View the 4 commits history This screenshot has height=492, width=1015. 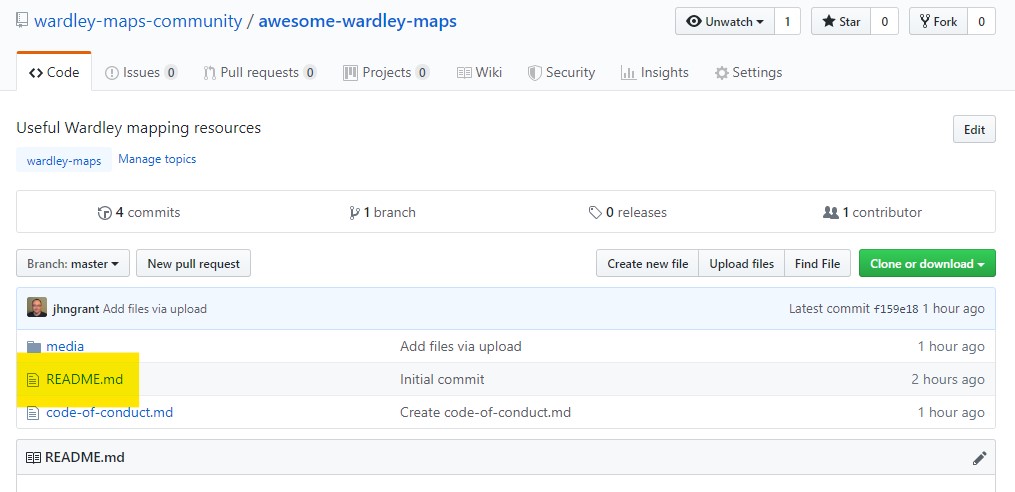coord(139,212)
